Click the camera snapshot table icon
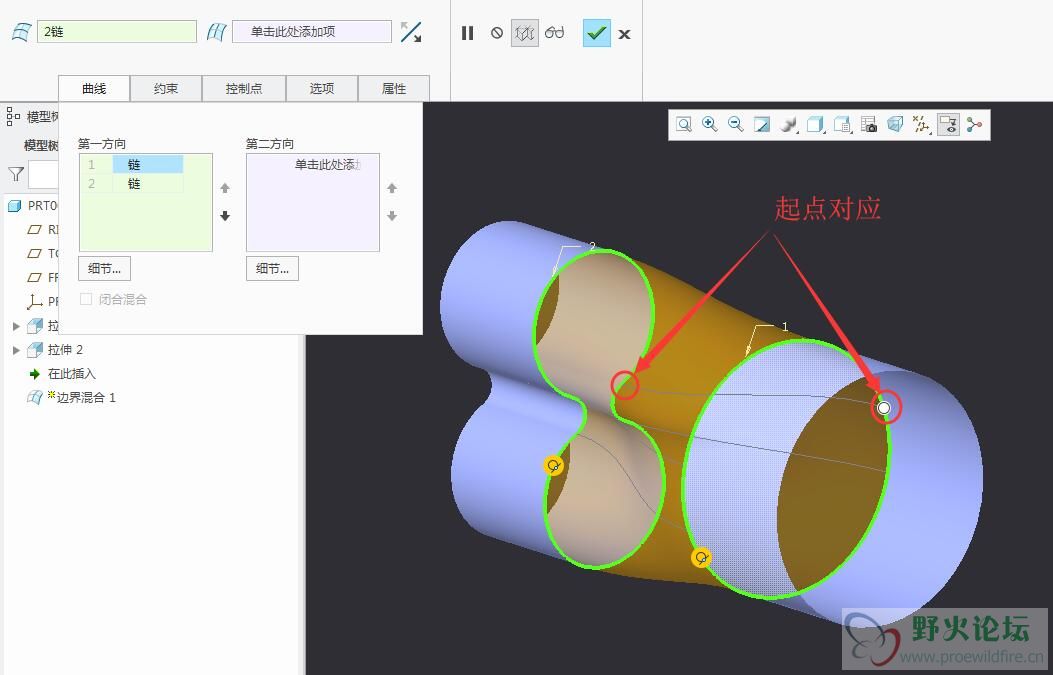The height and width of the screenshot is (675, 1053). (x=869, y=124)
